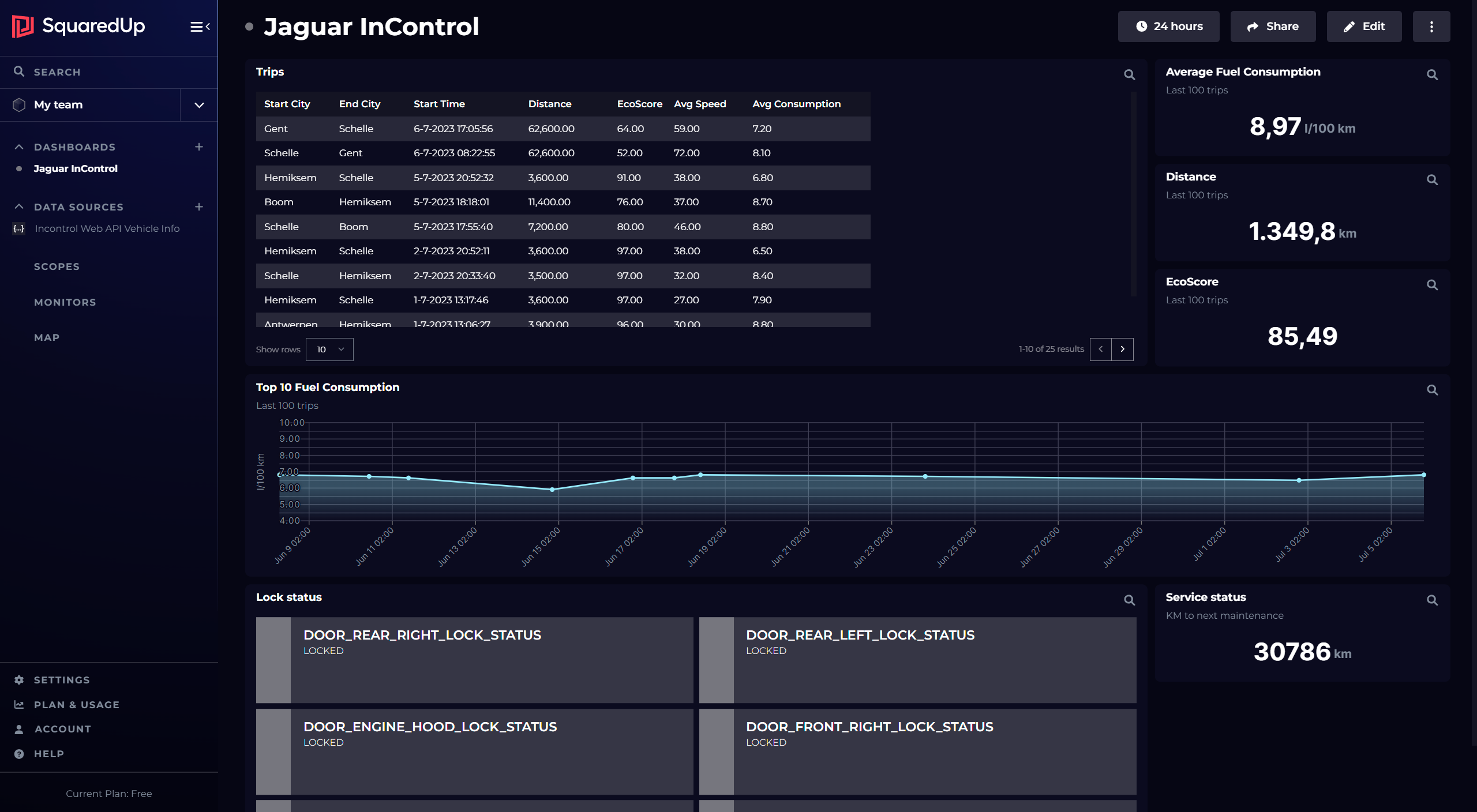Image resolution: width=1477 pixels, height=812 pixels.
Task: Expand the My team dropdown chevron
Action: pyautogui.click(x=198, y=105)
